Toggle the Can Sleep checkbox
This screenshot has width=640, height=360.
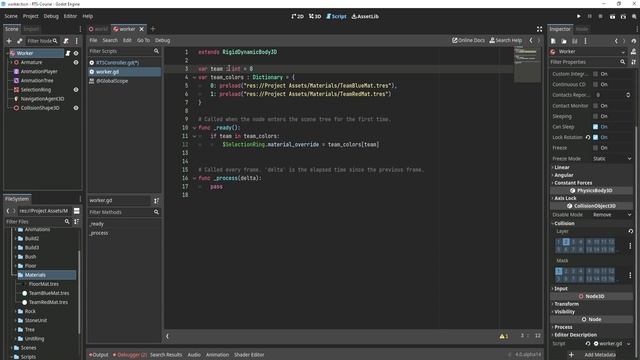click(x=596, y=127)
